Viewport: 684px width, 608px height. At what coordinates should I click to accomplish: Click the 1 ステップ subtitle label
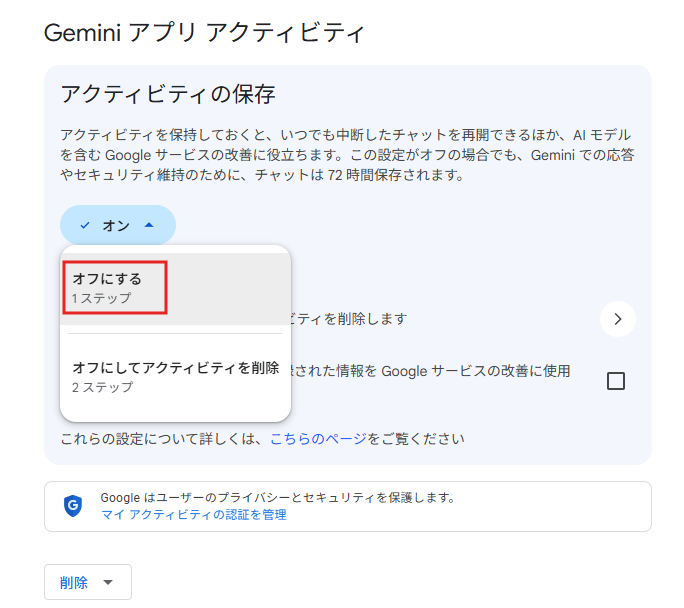point(101,299)
